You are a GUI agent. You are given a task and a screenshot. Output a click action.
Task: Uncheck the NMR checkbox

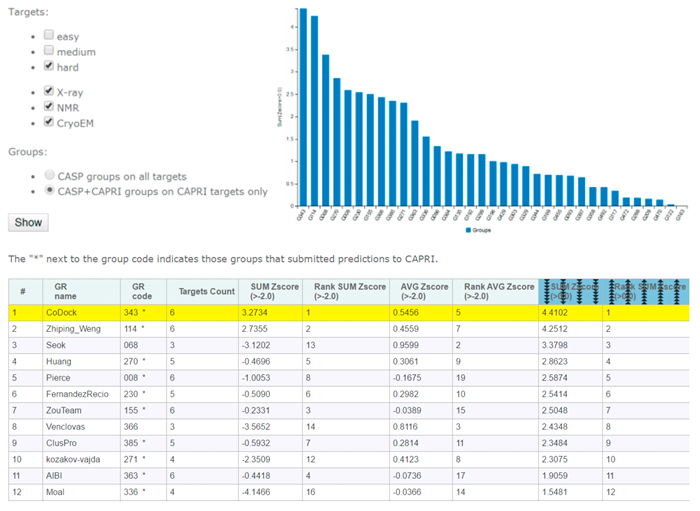coord(49,107)
